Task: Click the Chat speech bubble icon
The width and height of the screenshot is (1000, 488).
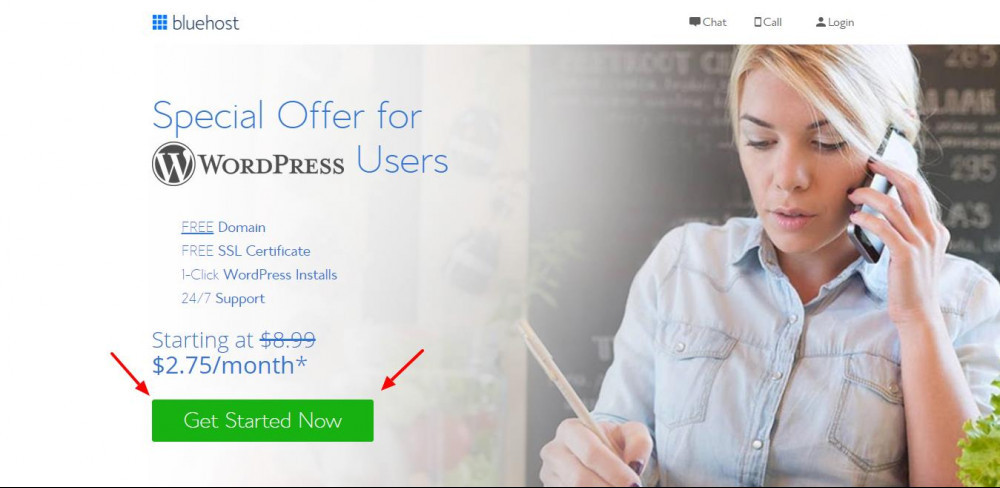Action: point(695,22)
